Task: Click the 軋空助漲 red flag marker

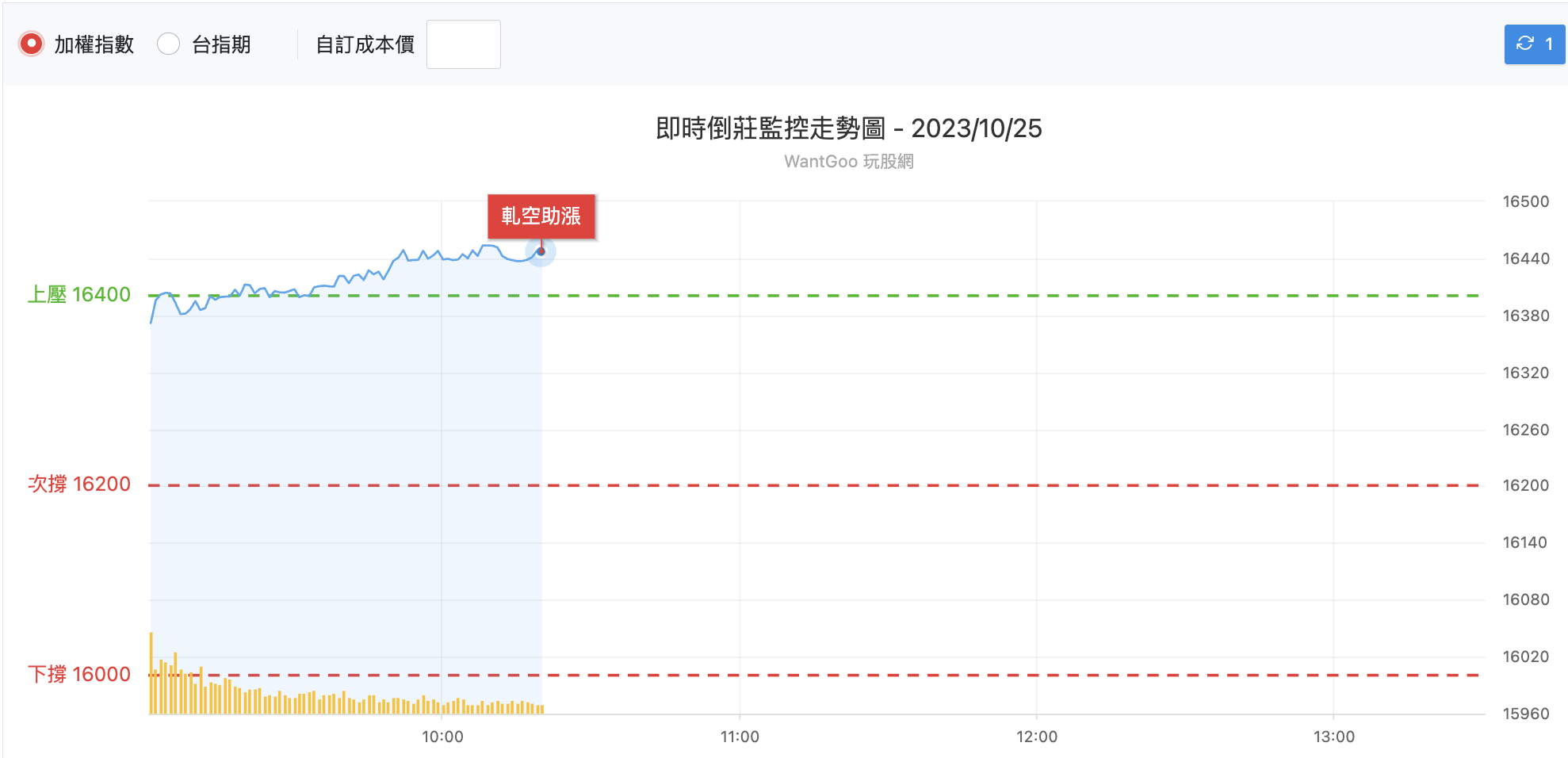Action: coord(541,216)
